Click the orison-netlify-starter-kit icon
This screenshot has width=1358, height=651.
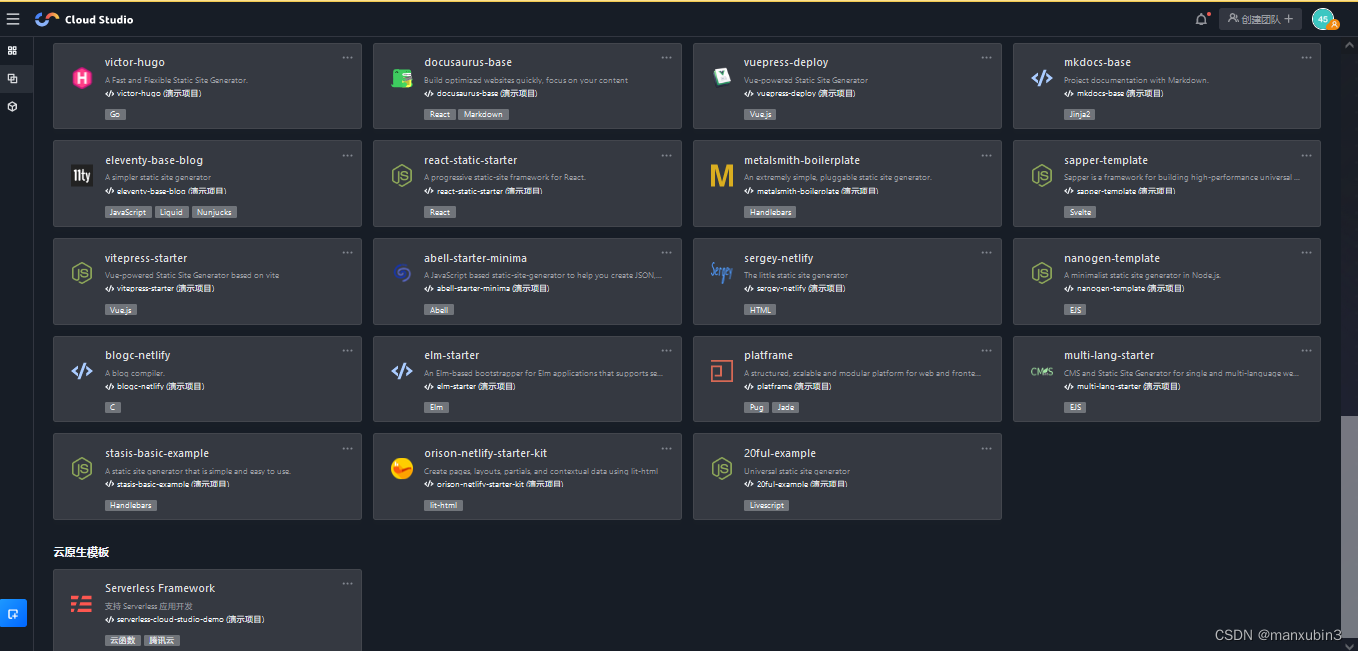[402, 469]
